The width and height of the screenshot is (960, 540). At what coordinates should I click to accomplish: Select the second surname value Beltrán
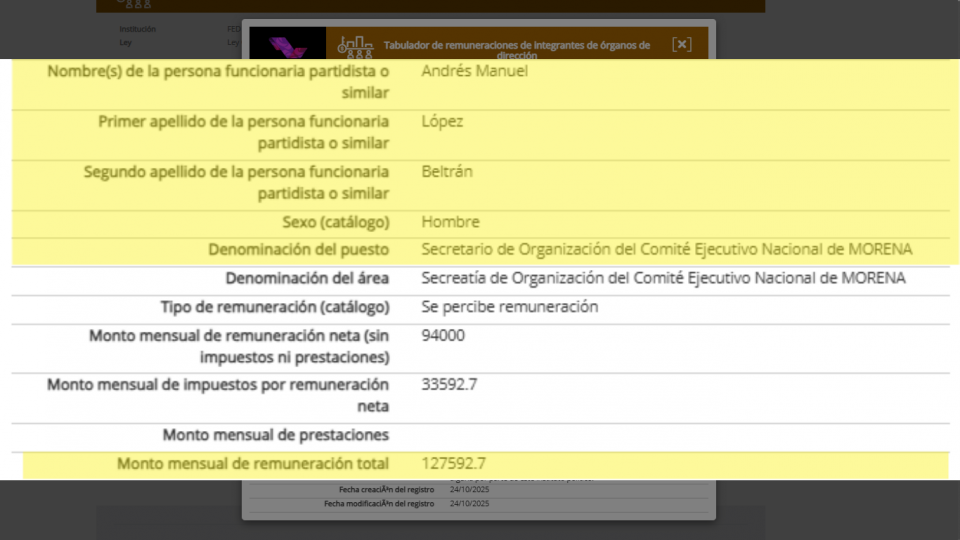tap(447, 171)
